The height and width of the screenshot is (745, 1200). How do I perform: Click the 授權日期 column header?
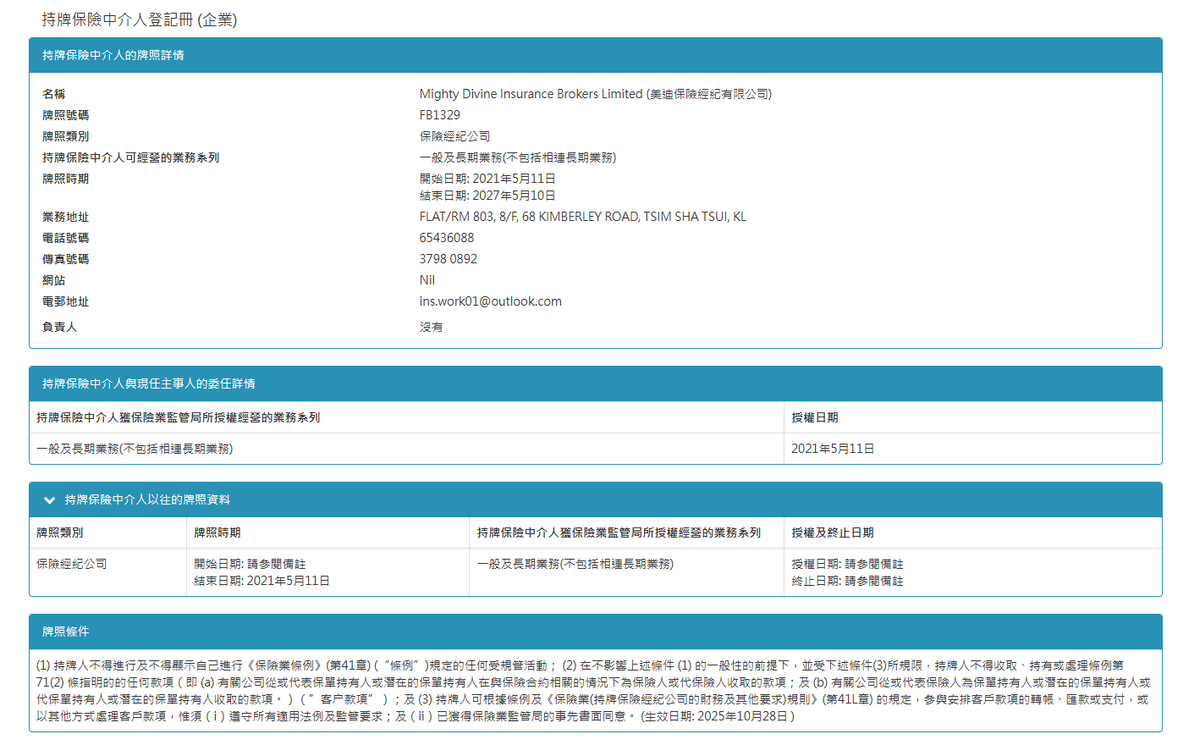814,417
